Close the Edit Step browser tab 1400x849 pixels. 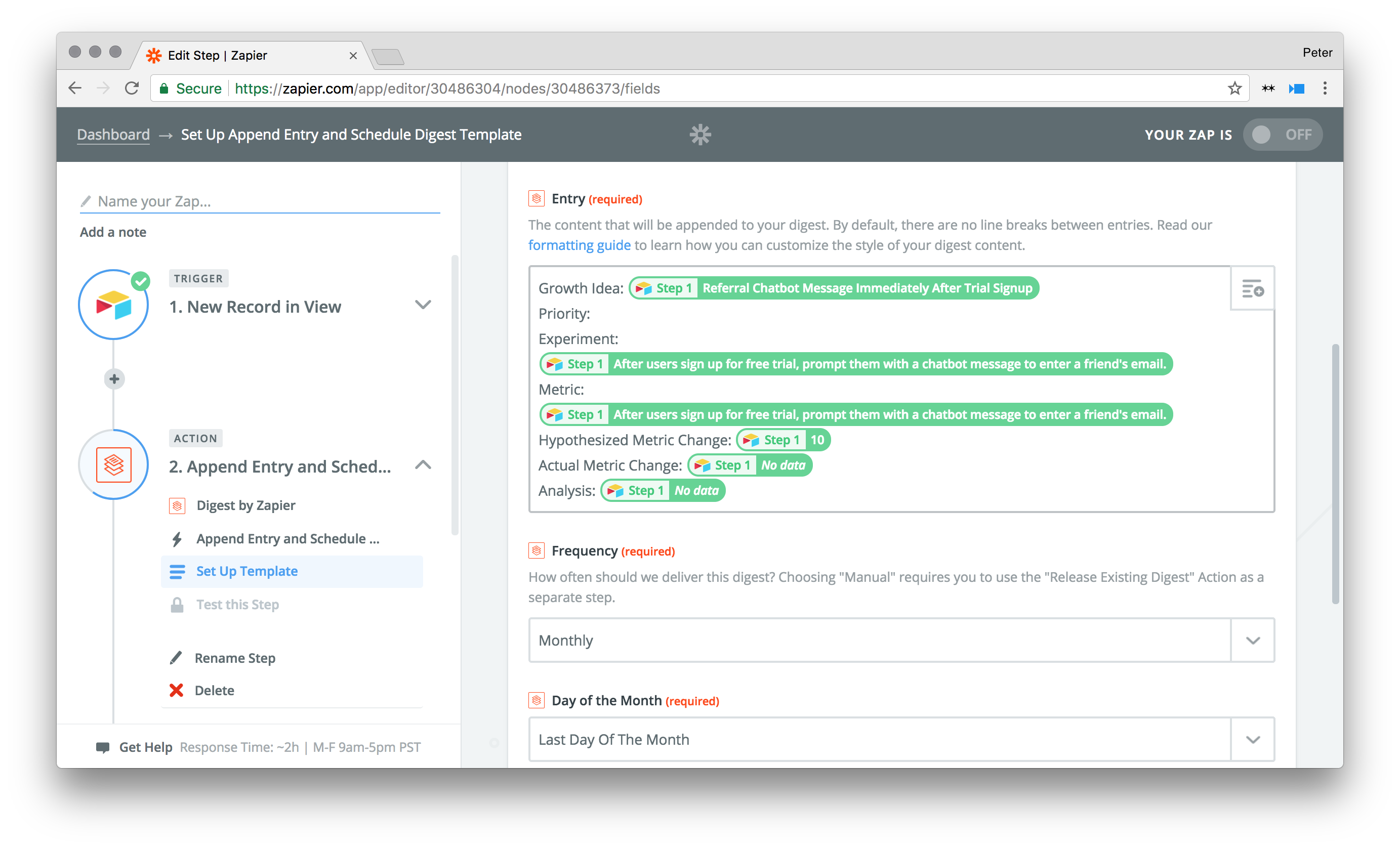(353, 56)
